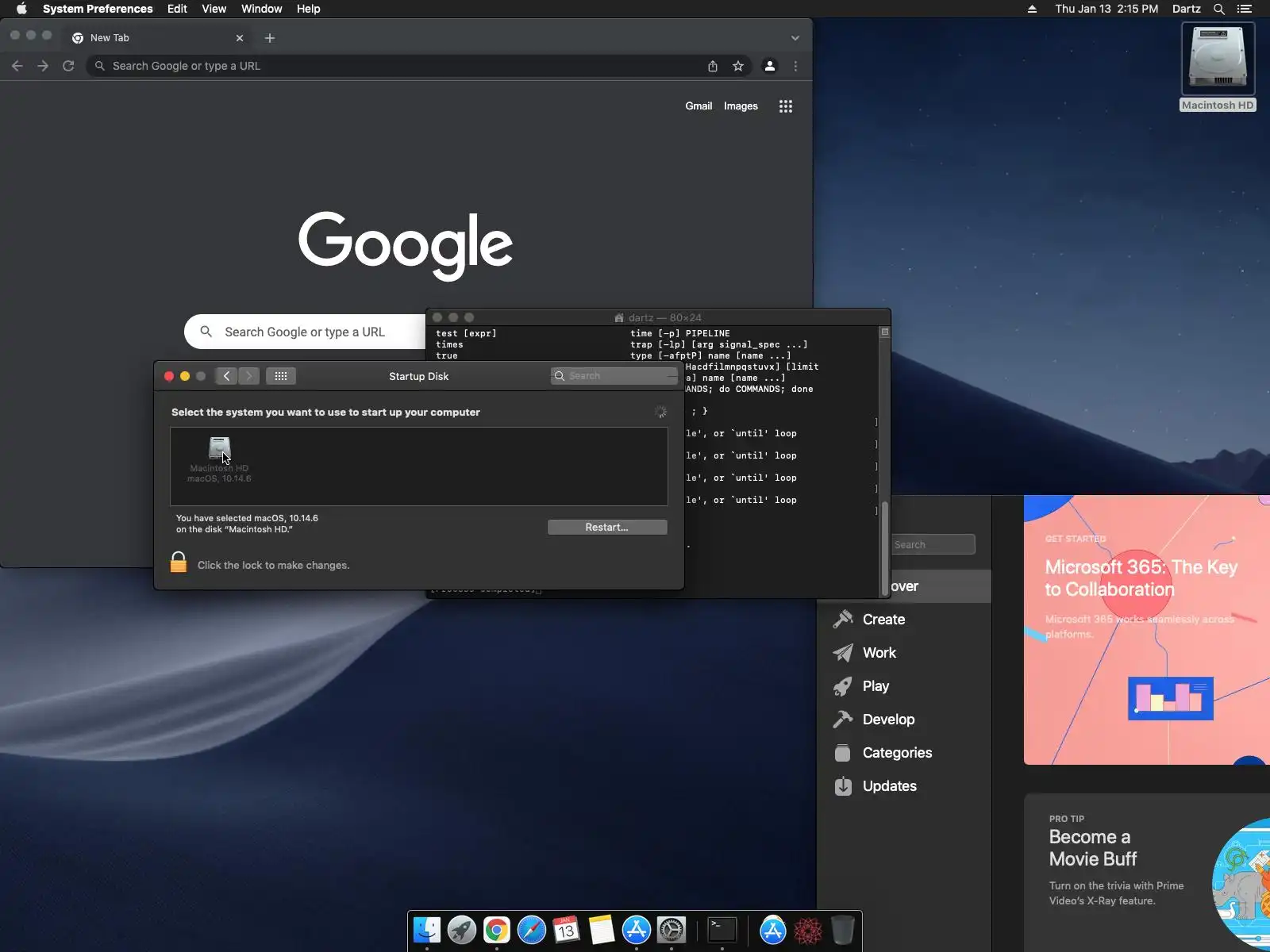1270x952 pixels.
Task: Open Finder from the Dock
Action: pyautogui.click(x=427, y=930)
